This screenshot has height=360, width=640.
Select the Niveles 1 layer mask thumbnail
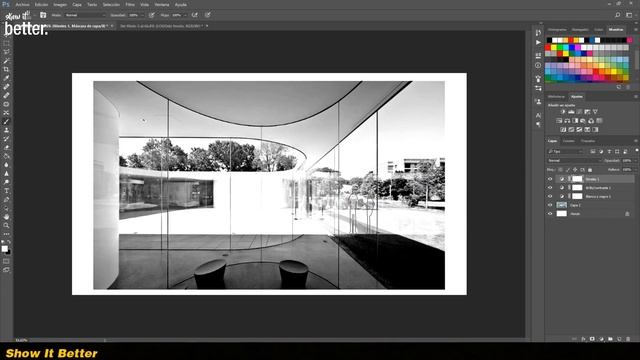[577, 179]
